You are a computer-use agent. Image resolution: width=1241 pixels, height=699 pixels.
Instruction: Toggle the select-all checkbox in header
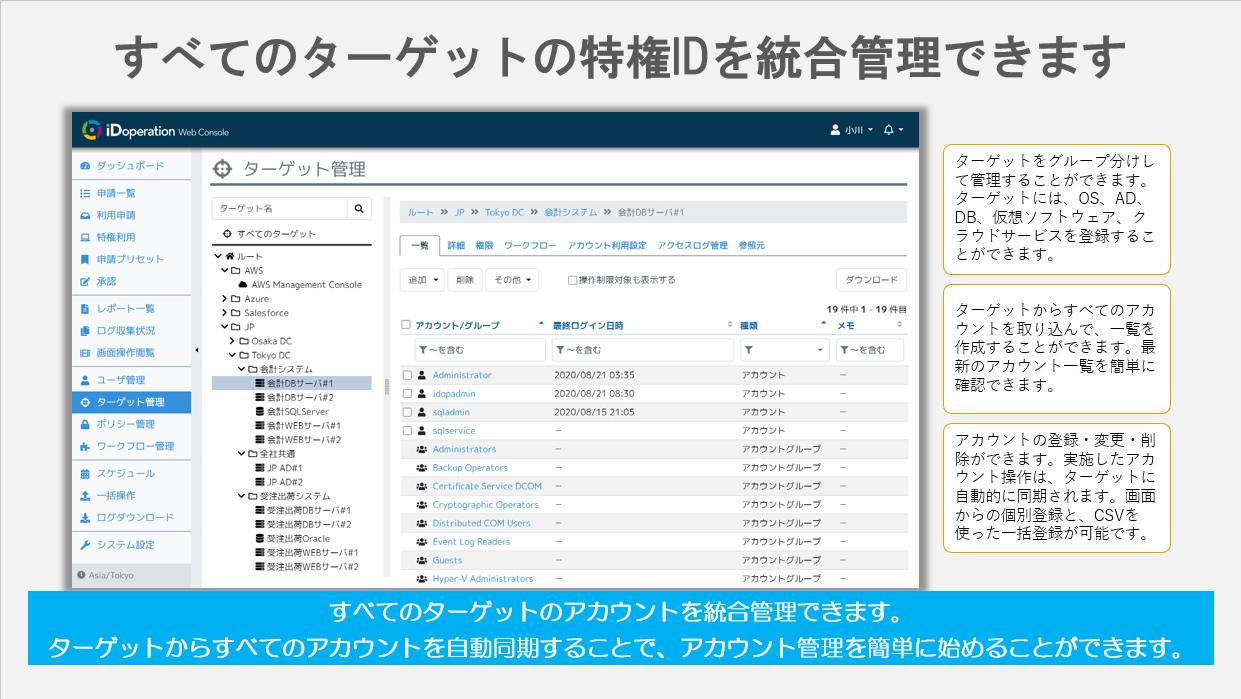point(406,325)
